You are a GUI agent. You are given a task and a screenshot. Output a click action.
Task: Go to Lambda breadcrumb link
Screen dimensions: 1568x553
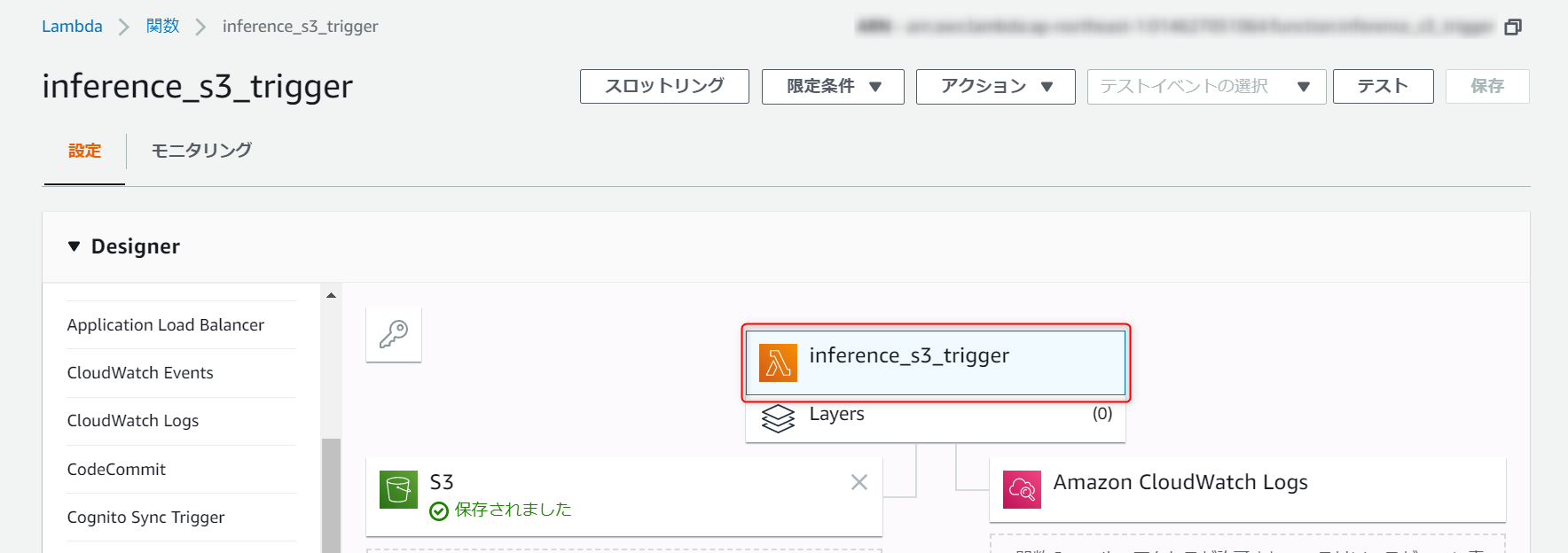click(72, 27)
